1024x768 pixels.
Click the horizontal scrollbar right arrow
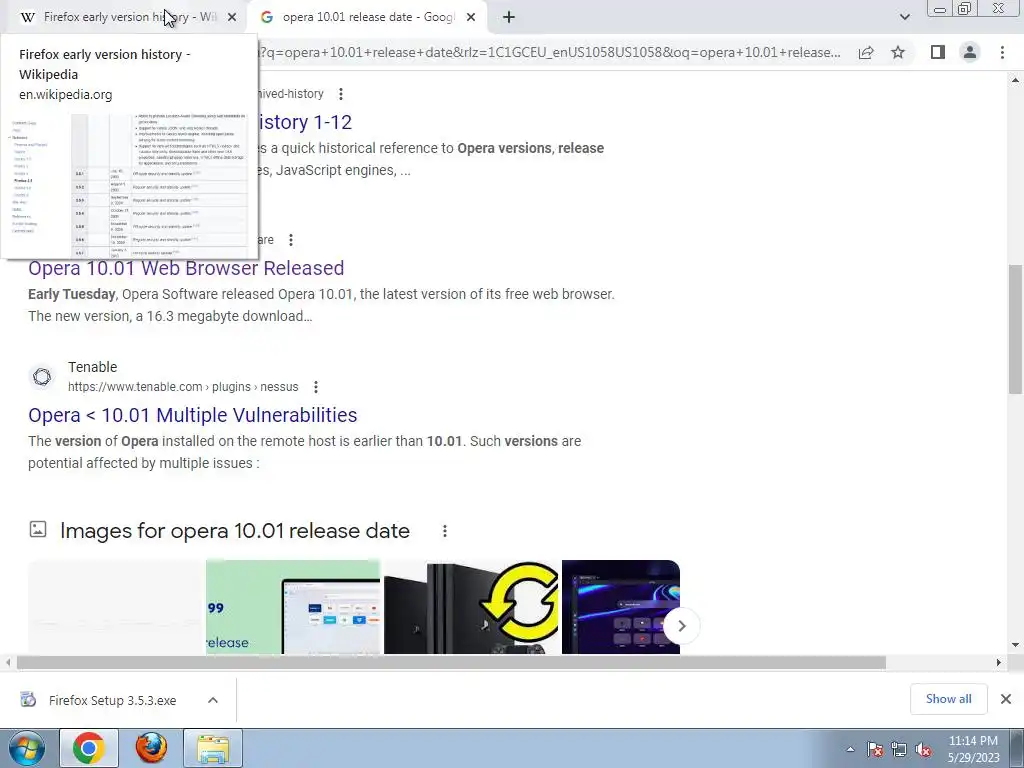pos(999,663)
